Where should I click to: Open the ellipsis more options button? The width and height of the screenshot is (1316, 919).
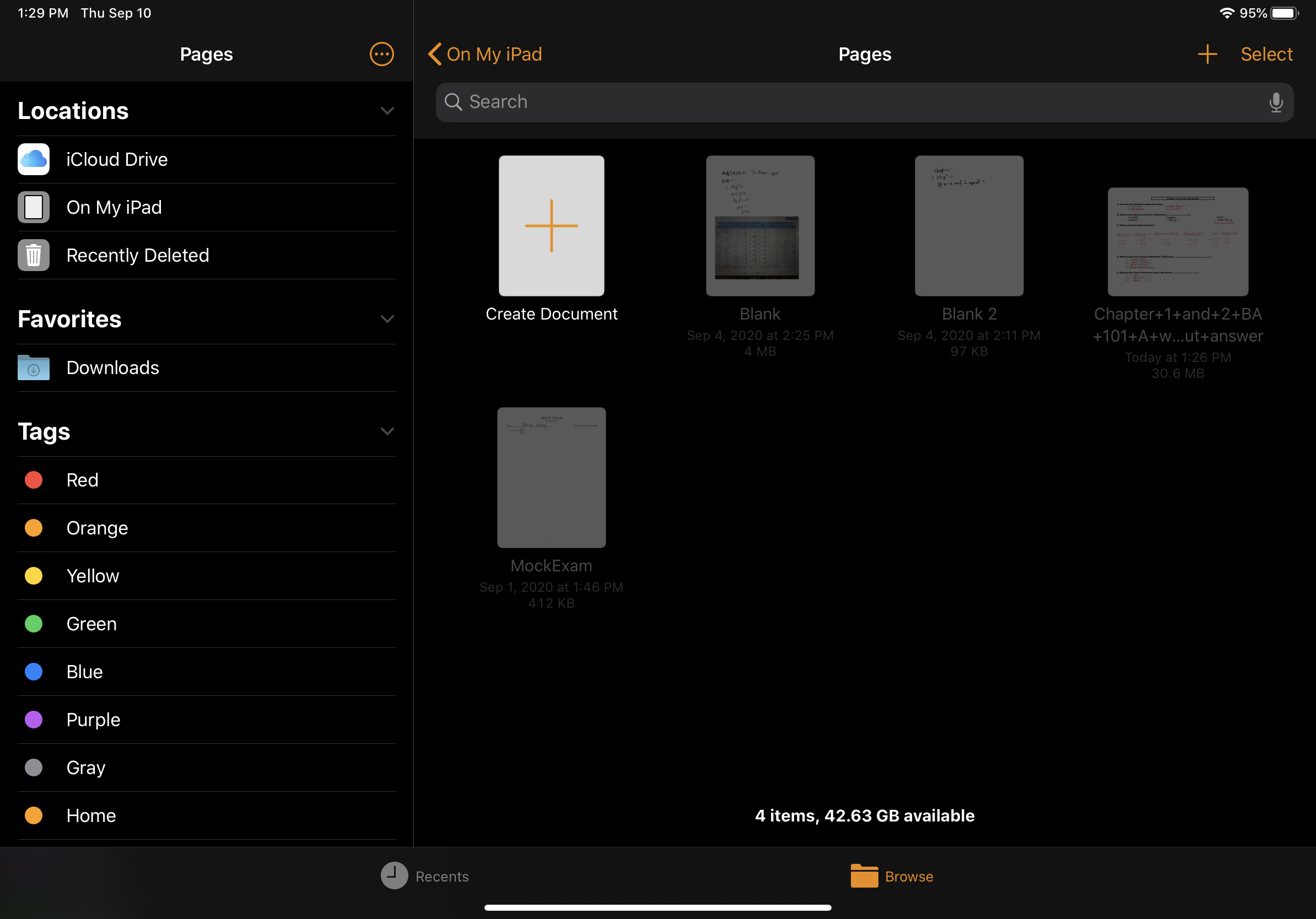click(x=381, y=54)
